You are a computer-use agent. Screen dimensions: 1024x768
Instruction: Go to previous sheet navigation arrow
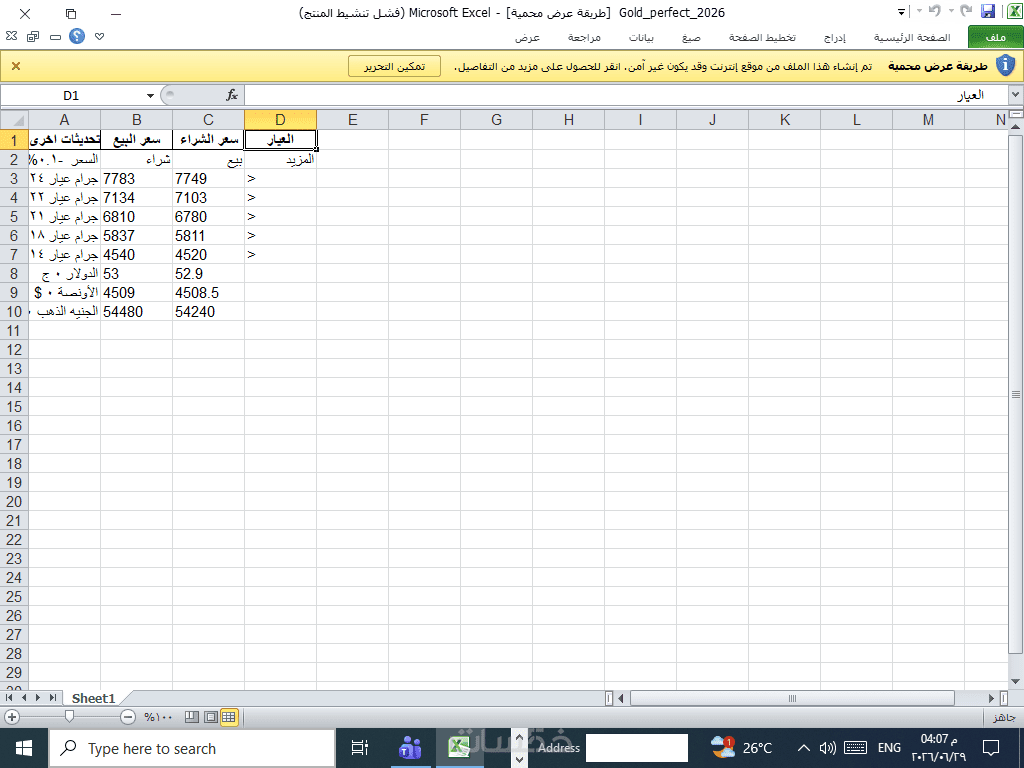click(24, 698)
